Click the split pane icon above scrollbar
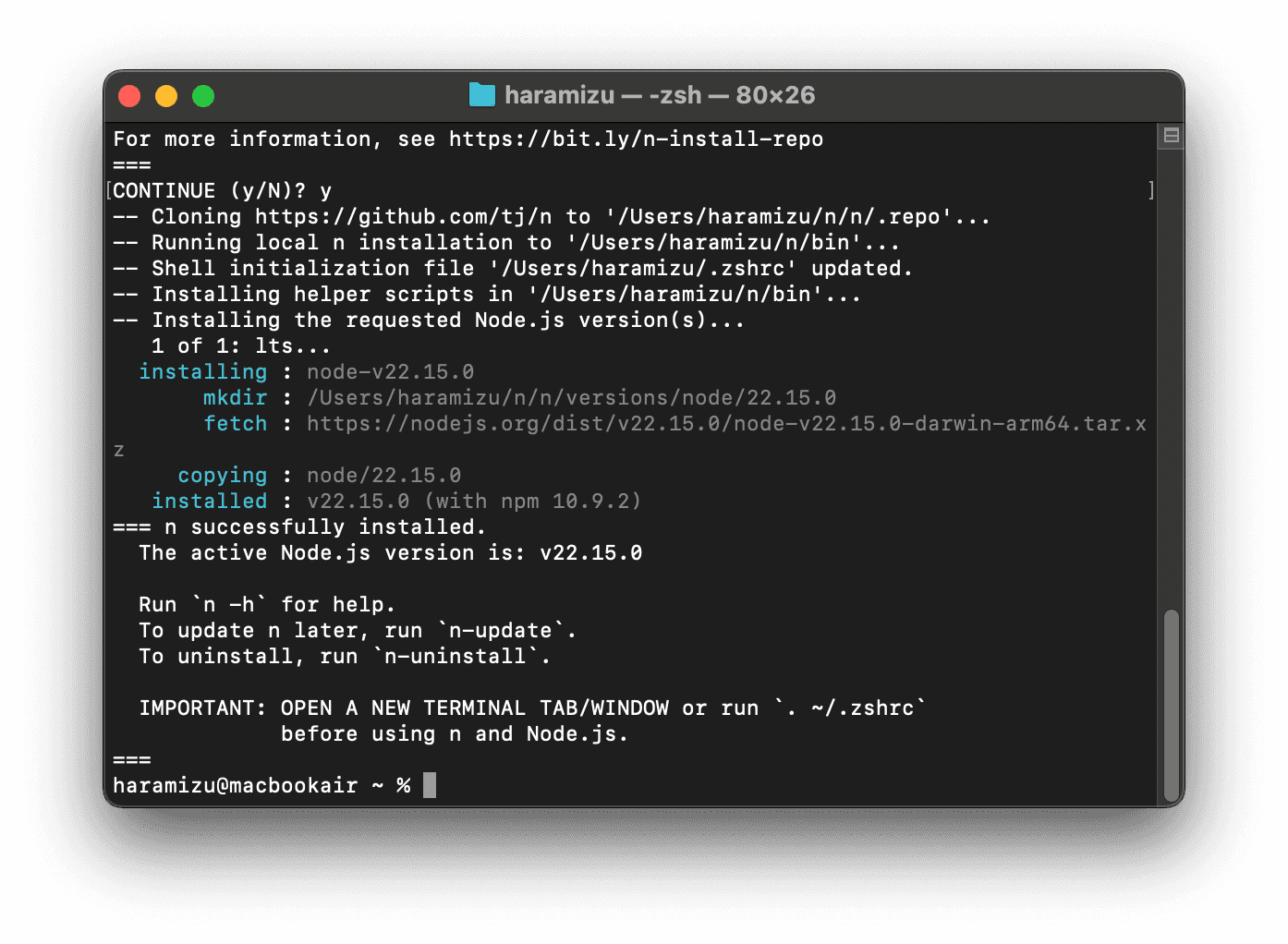Viewport: 1288px width, 944px height. (x=1171, y=136)
